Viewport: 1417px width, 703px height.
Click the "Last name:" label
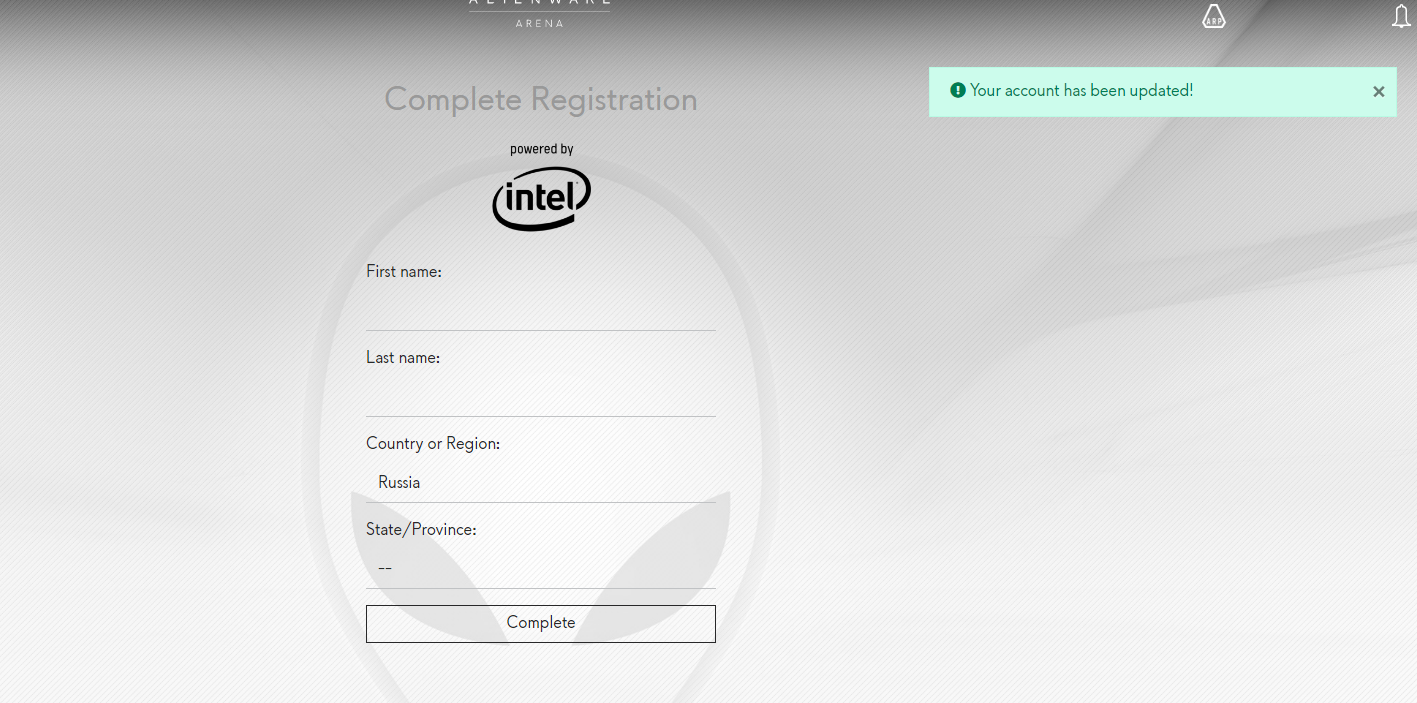tap(403, 357)
